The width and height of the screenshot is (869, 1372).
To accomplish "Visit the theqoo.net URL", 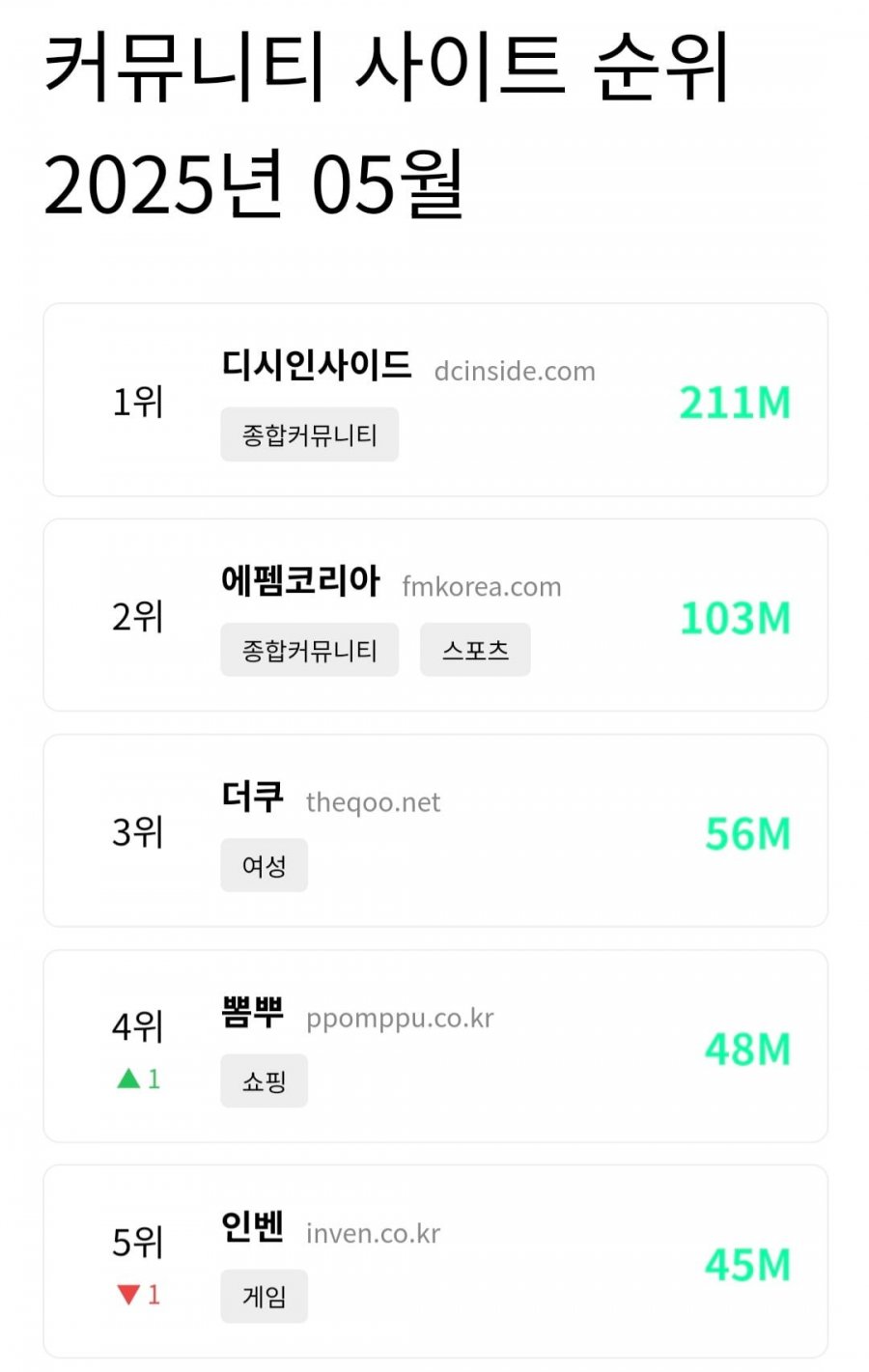I will pyautogui.click(x=373, y=802).
